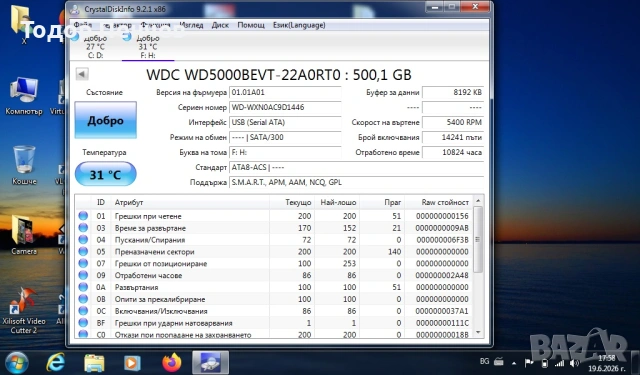Click the buffer size value 8192 KB
Screen dimensions: 640x375
coord(453,92)
